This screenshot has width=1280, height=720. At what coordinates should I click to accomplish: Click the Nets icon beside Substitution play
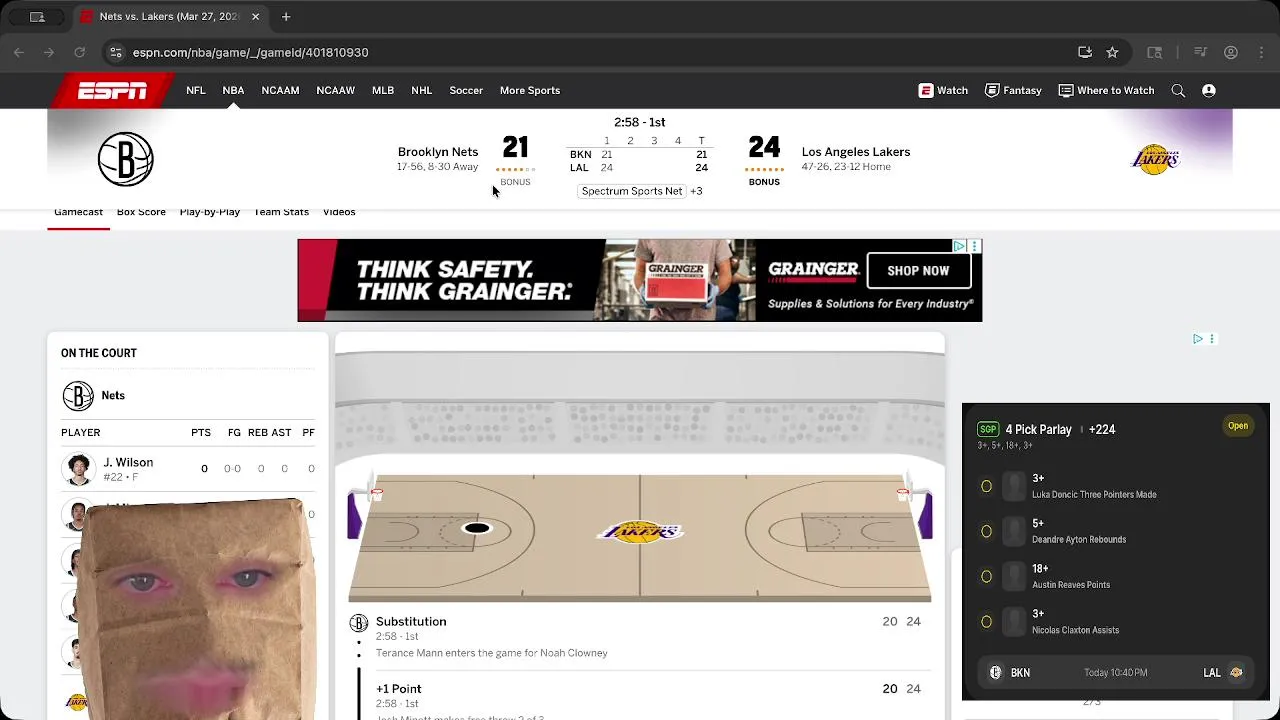(x=358, y=623)
